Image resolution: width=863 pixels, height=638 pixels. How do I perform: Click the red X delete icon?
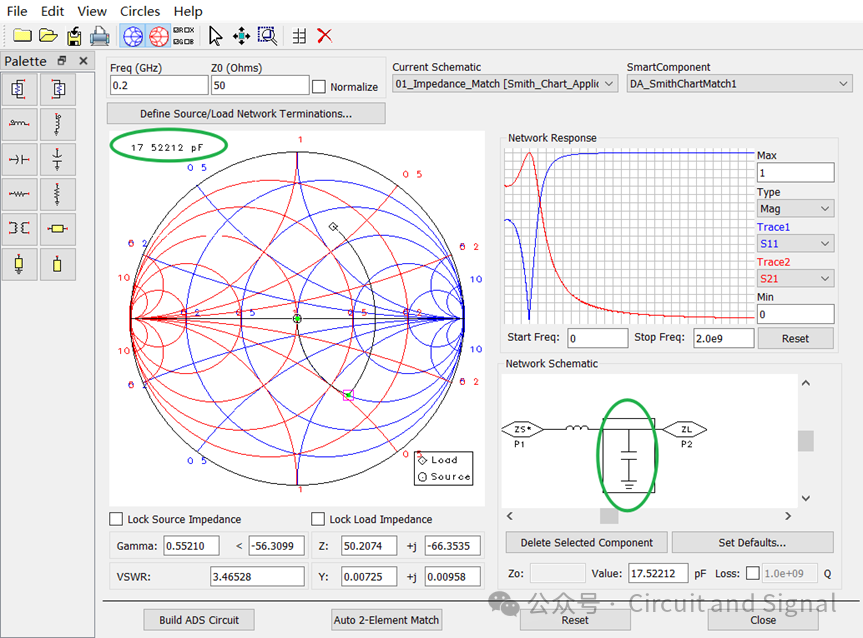click(325, 36)
